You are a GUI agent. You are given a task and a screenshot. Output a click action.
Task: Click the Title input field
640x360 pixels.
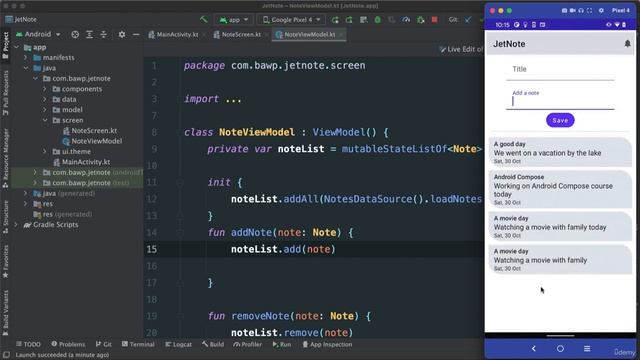point(560,70)
